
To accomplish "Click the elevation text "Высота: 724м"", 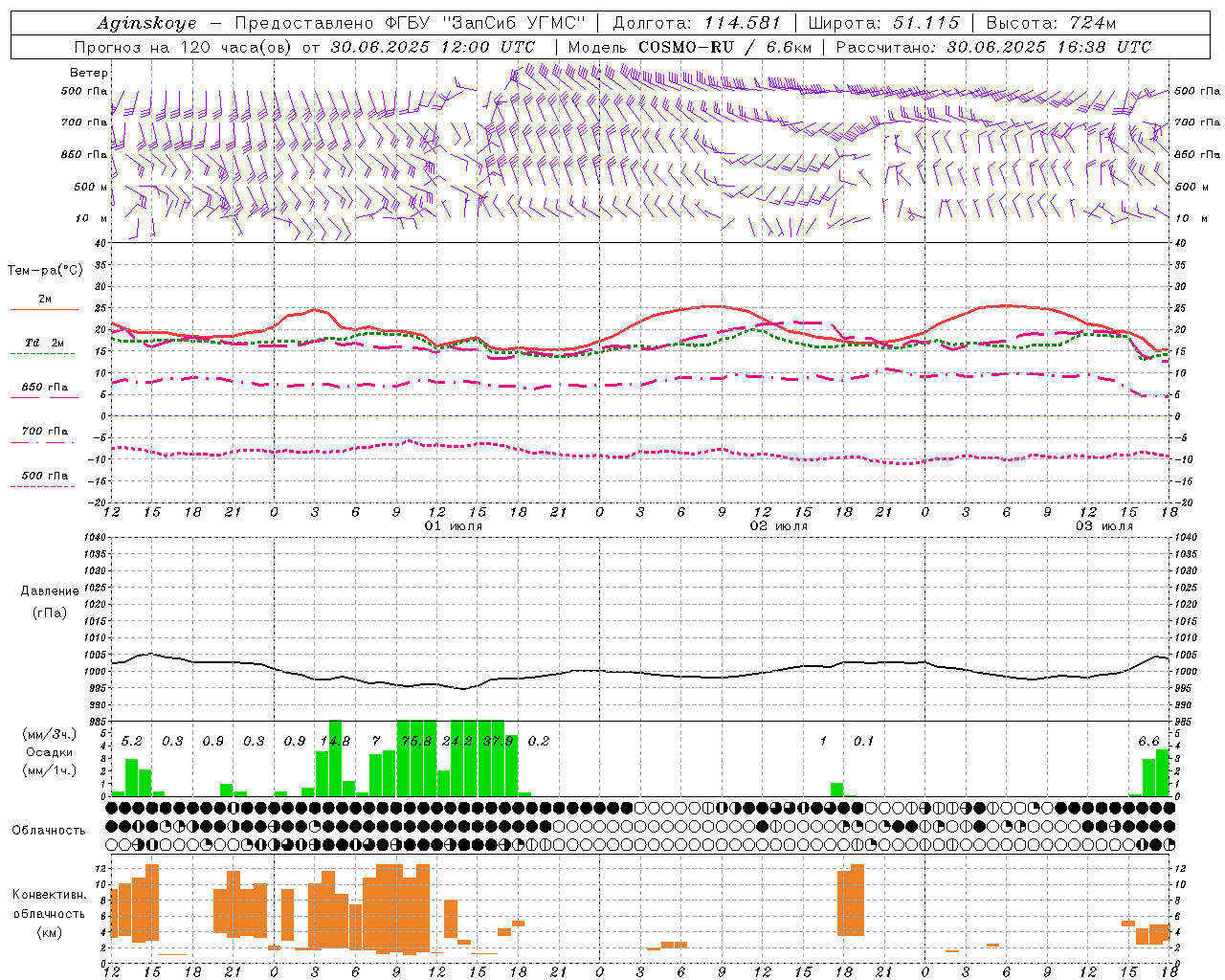I will [x=1051, y=23].
